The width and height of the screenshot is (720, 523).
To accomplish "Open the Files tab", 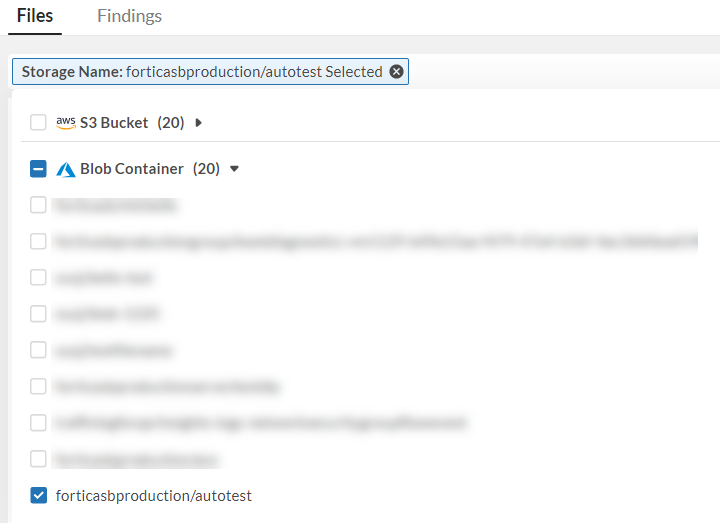I will pyautogui.click(x=35, y=16).
